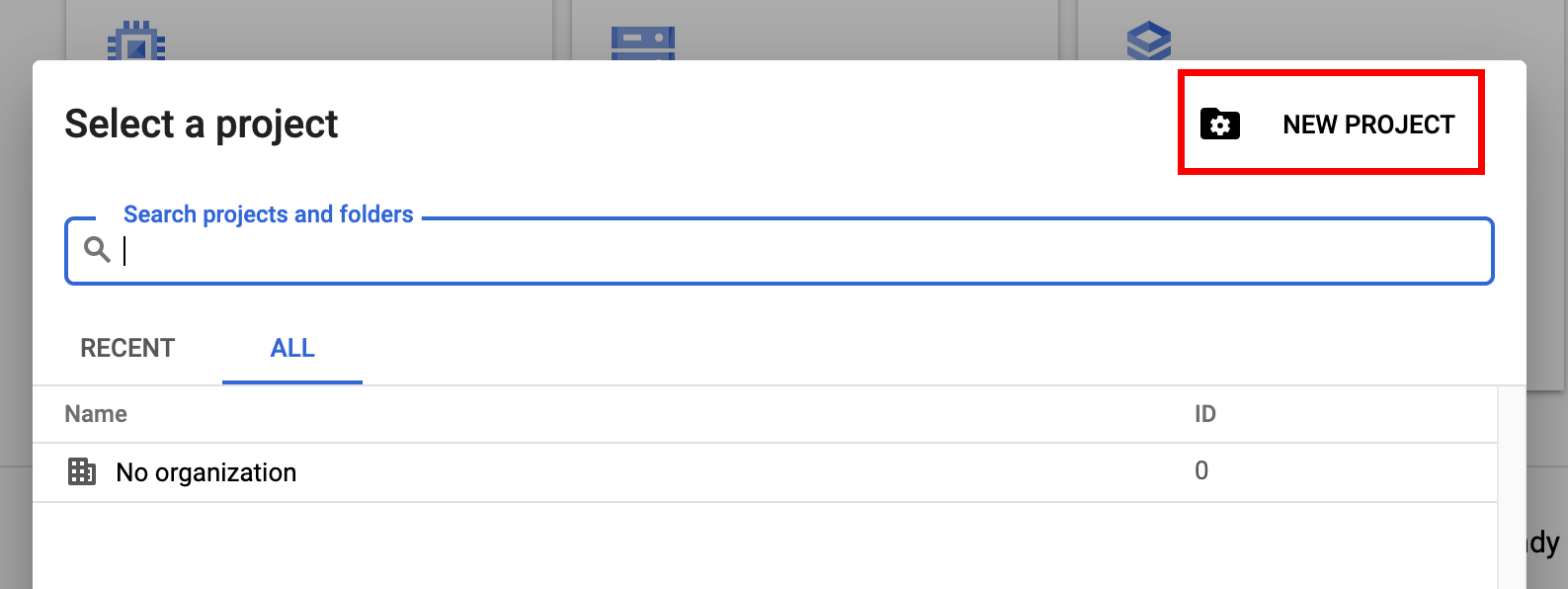Screen dimensions: 1568x589
Task: Click the ID column header
Action: click(1205, 414)
